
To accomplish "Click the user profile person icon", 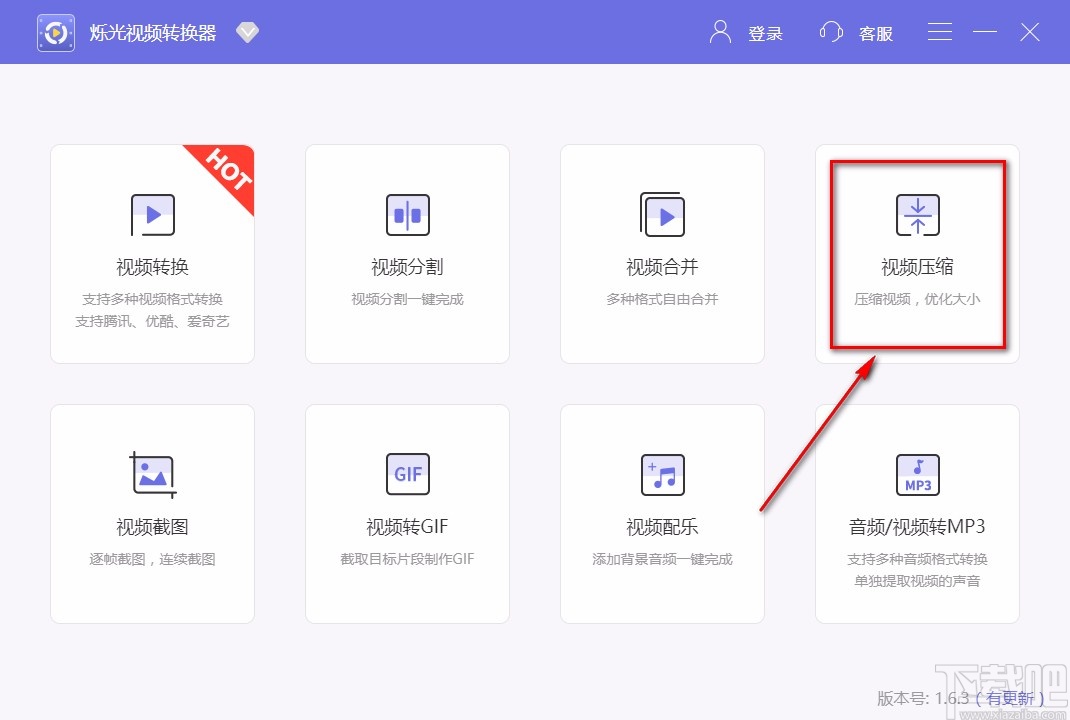I will 718,31.
